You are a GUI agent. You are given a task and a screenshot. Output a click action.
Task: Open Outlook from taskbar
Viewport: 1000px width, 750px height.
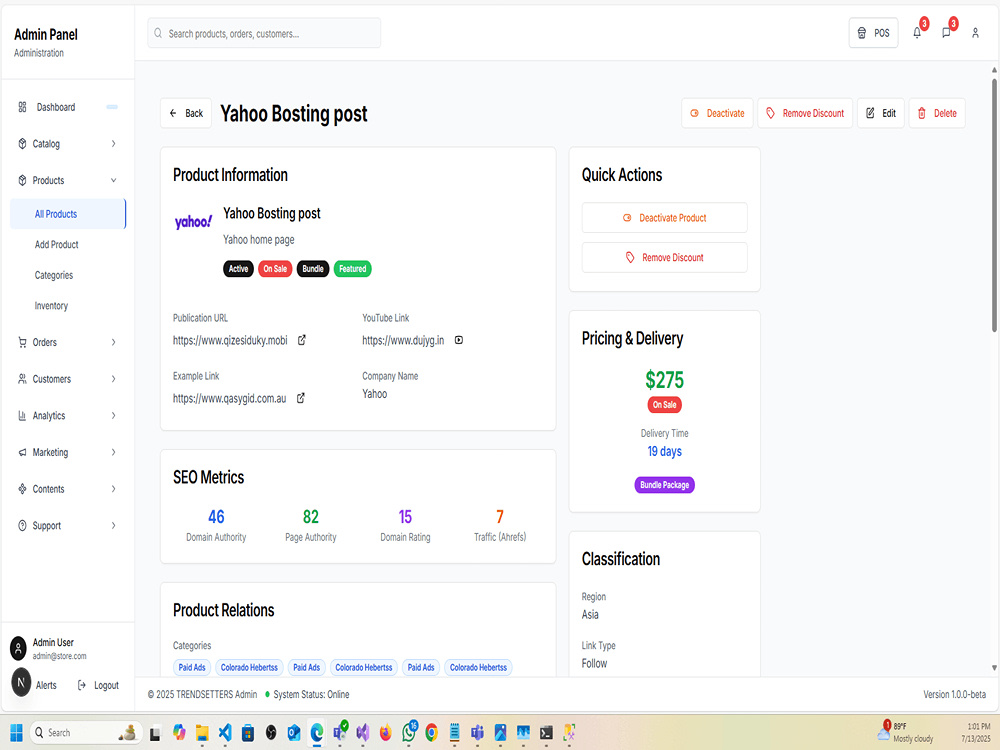point(293,733)
